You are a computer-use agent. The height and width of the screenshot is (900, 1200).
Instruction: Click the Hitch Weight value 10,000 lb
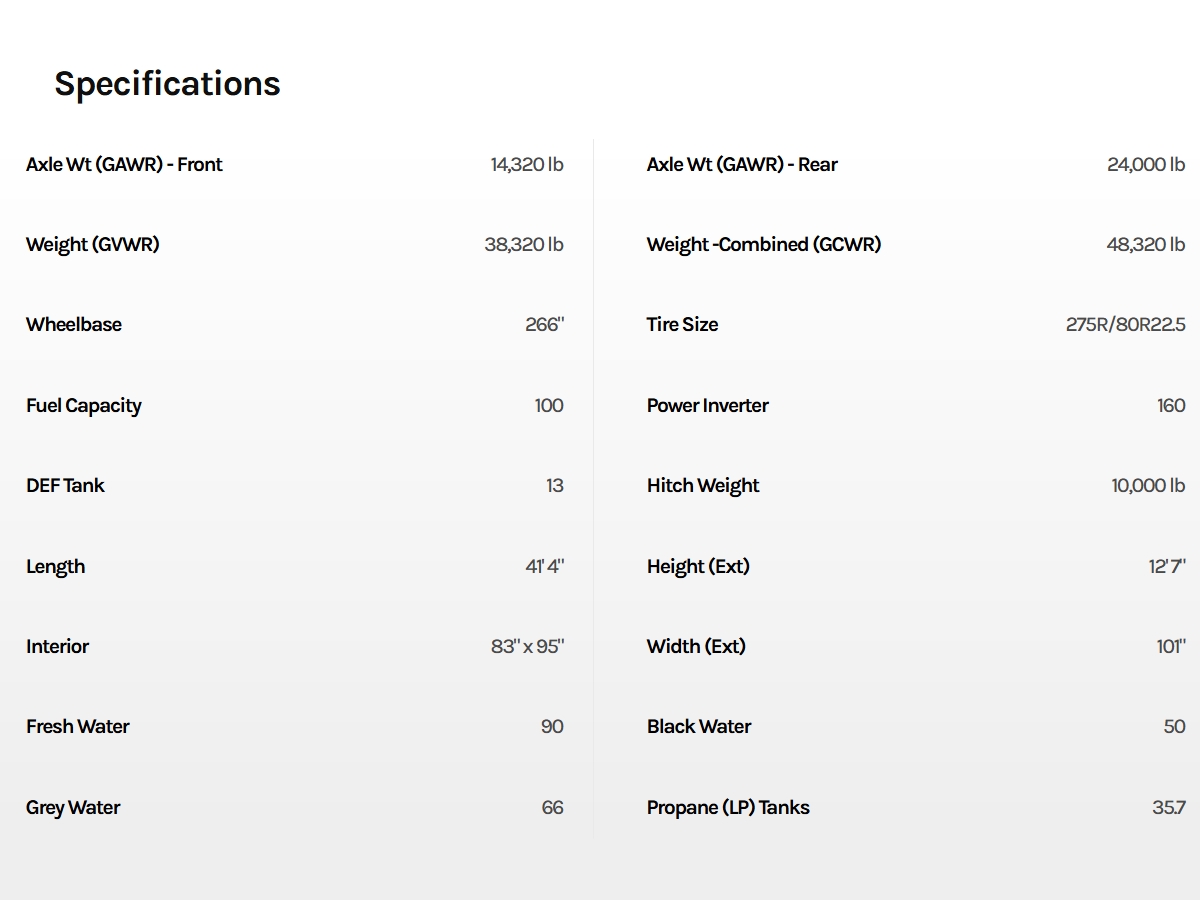pos(1148,486)
